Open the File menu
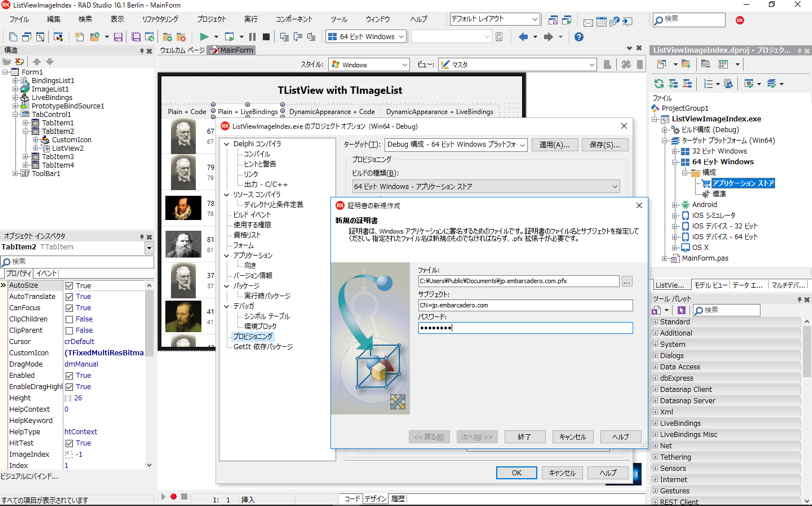The image size is (812, 506). click(19, 19)
